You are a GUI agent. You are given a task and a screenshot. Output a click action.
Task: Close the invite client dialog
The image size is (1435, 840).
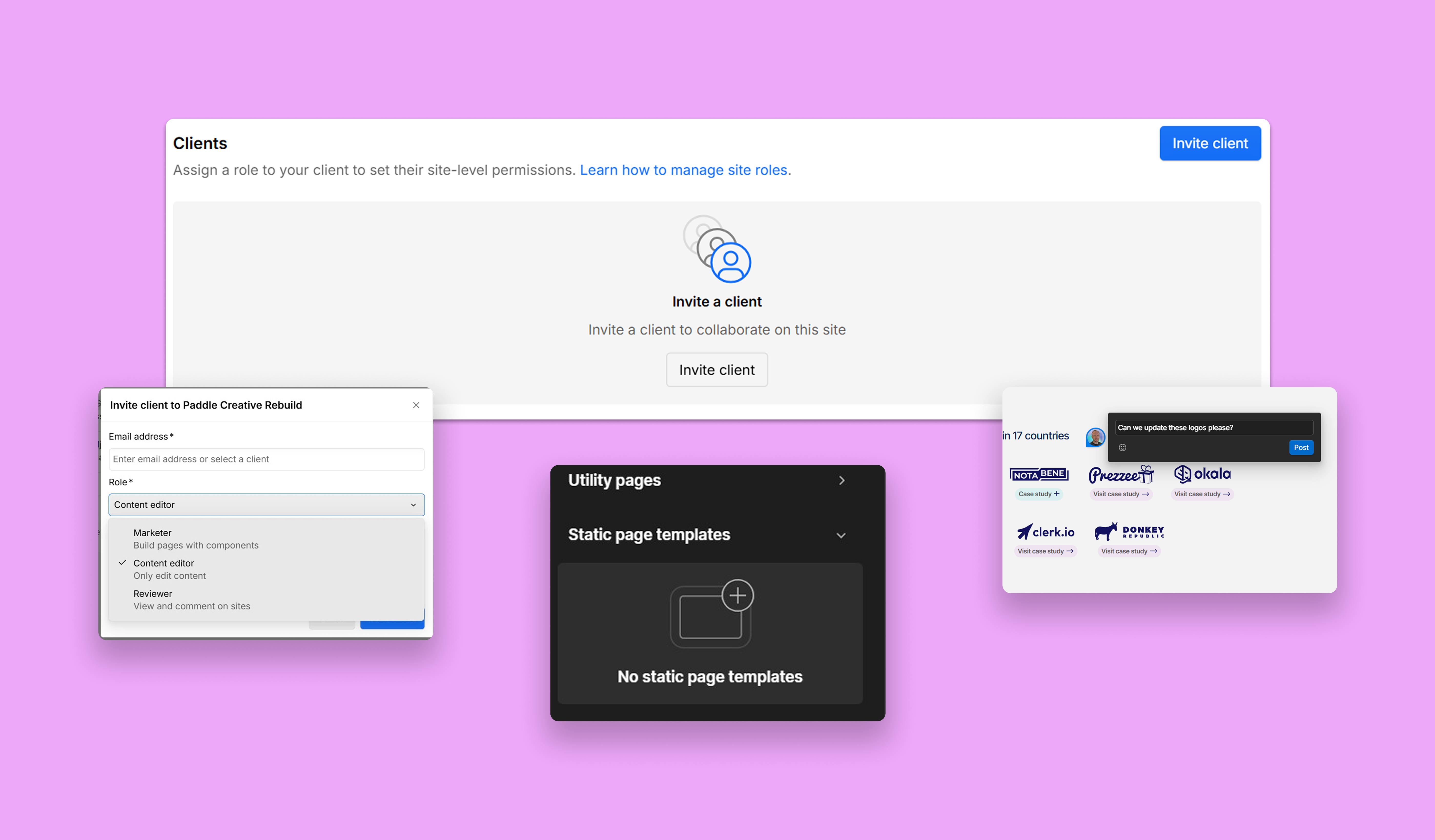click(416, 405)
